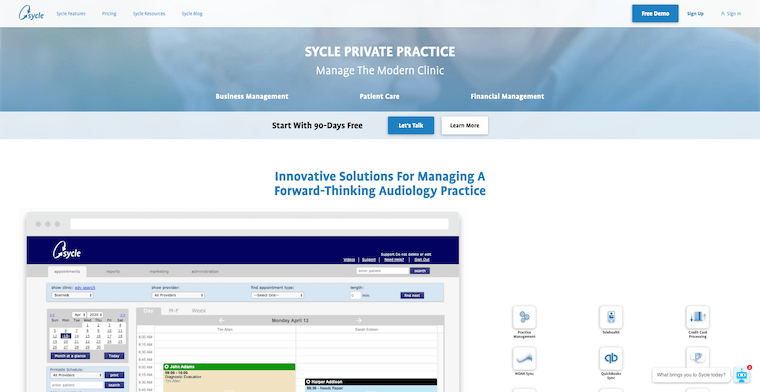Go to previous day with left arrow
This screenshot has height=392, width=760.
tap(222, 320)
